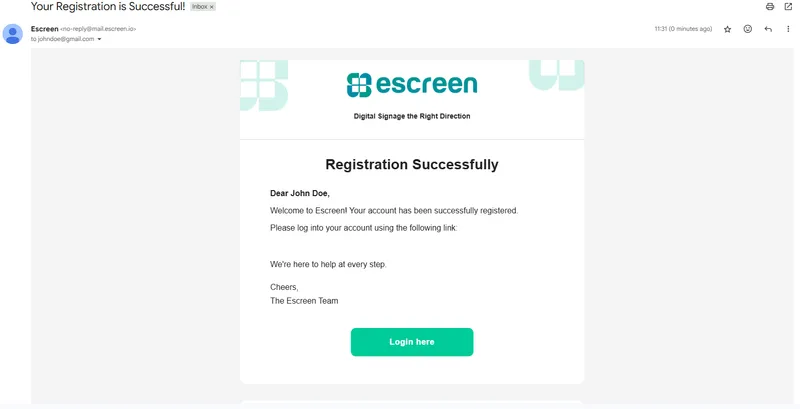Click the email subject title text
Screen dimensions: 800x409
click(108, 7)
